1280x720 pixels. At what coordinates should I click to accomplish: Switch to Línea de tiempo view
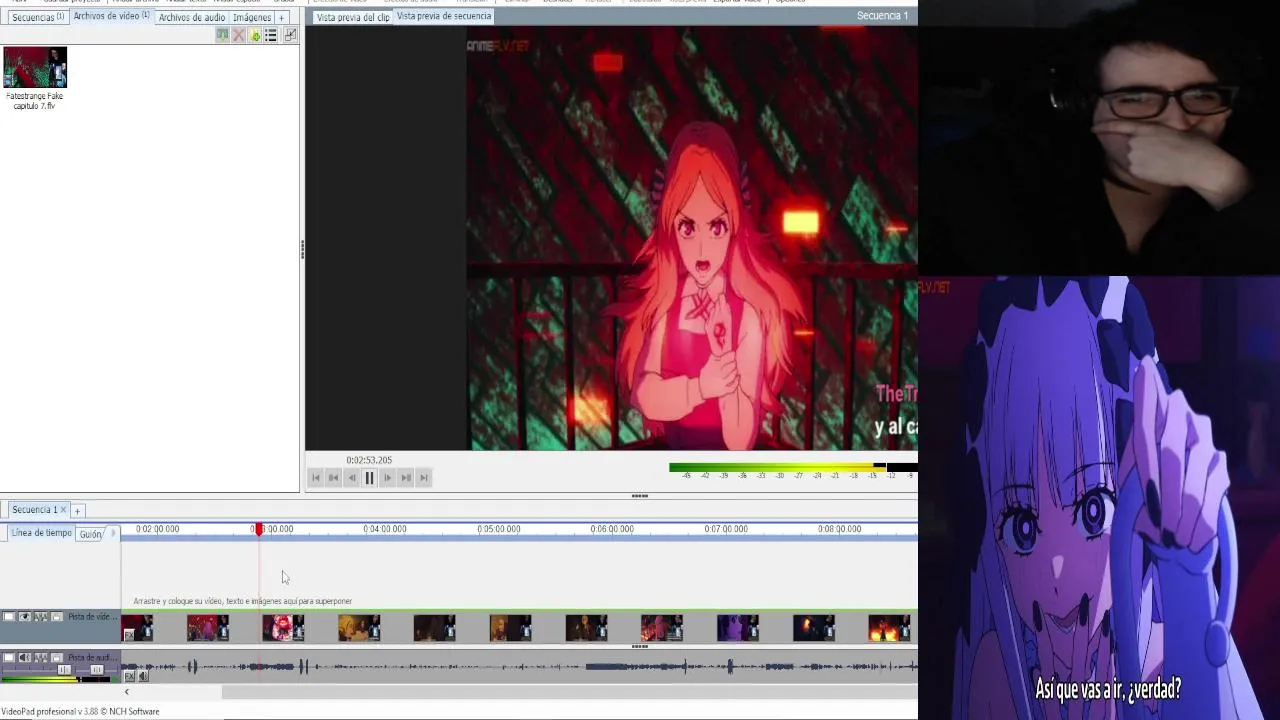(41, 533)
